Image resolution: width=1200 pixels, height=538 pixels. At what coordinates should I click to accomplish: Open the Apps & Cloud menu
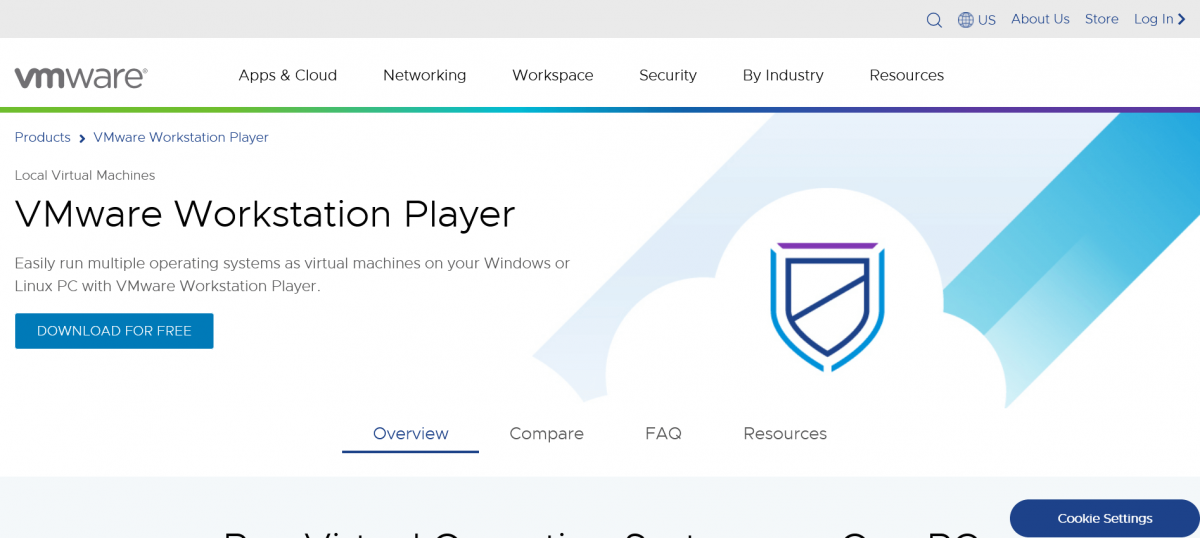[x=287, y=75]
